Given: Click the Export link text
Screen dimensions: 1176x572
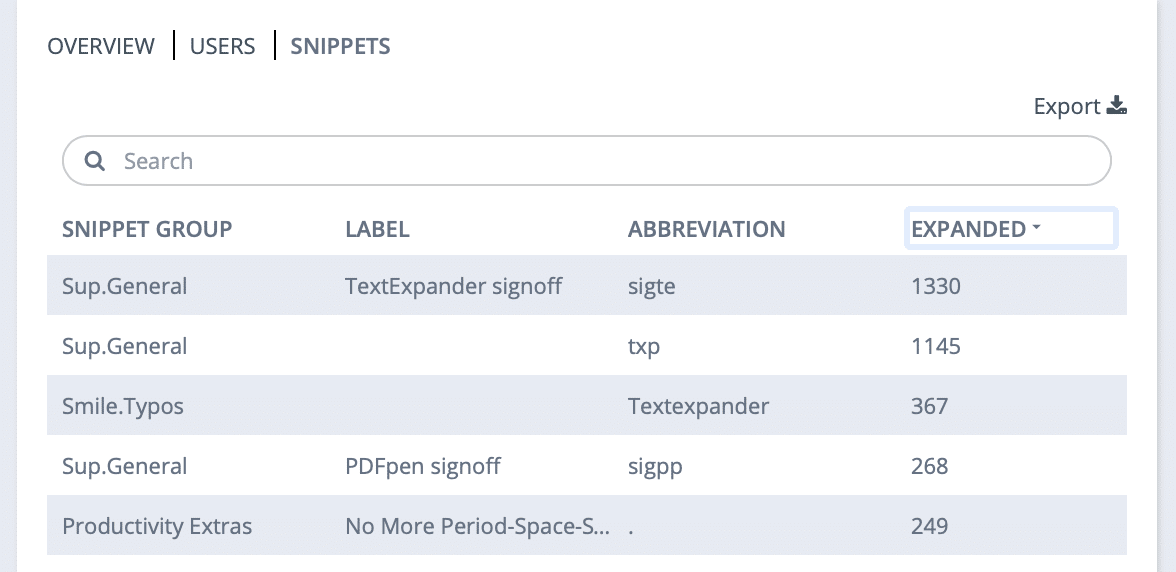Looking at the screenshot, I should (x=1066, y=106).
